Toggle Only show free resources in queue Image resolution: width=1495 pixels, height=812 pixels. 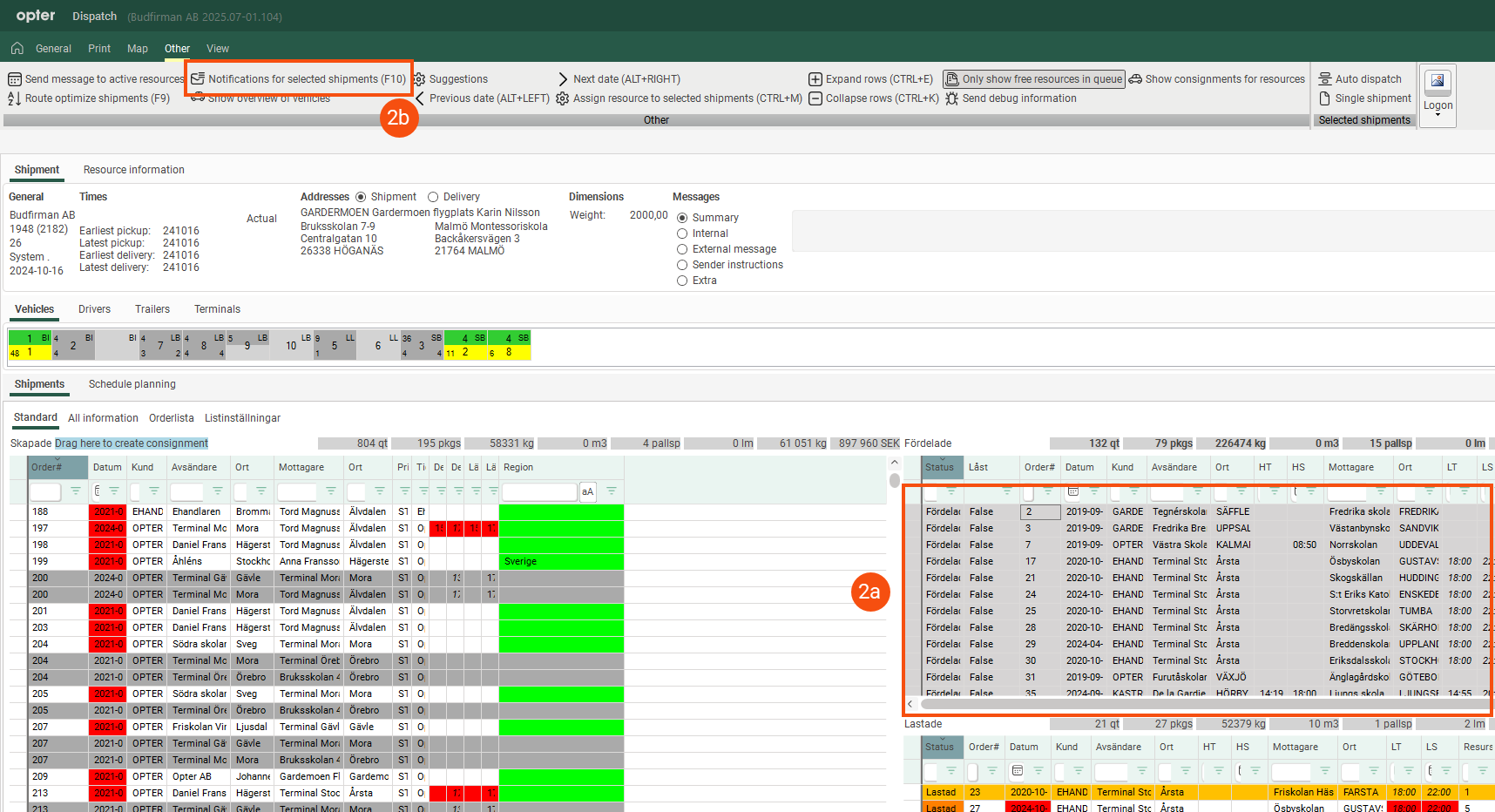pyautogui.click(x=1034, y=79)
